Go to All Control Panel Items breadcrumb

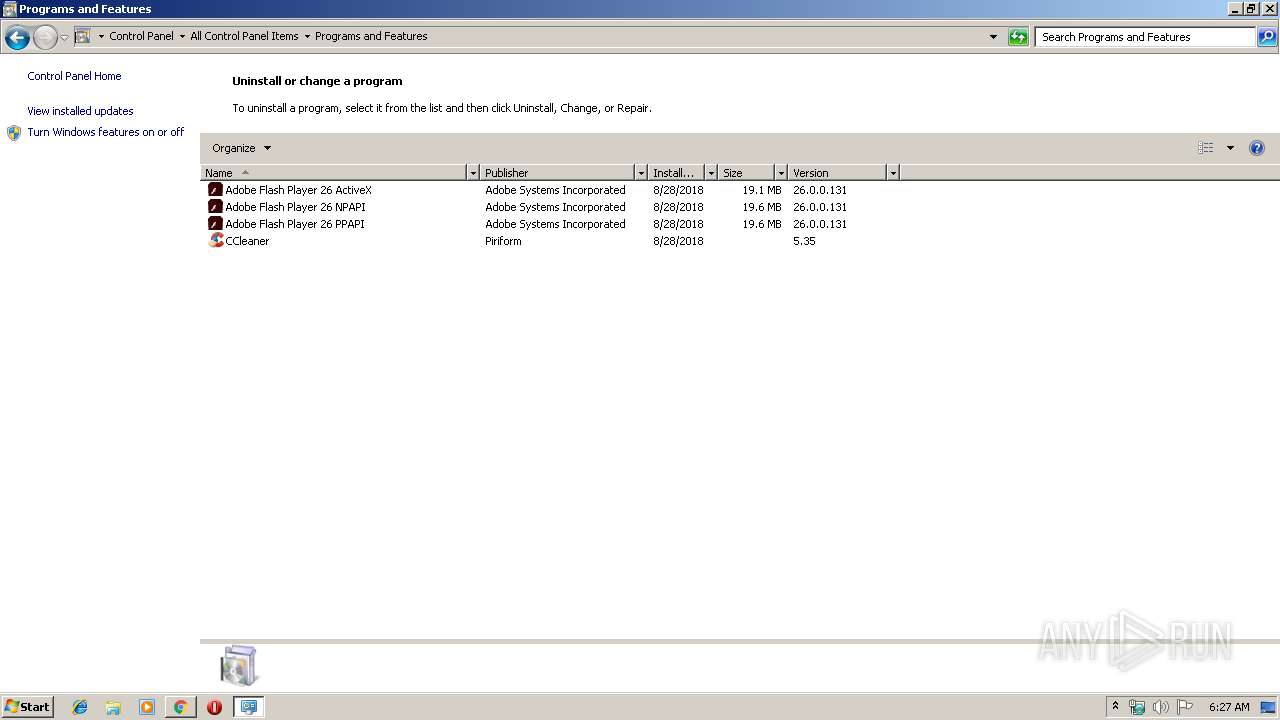point(244,36)
